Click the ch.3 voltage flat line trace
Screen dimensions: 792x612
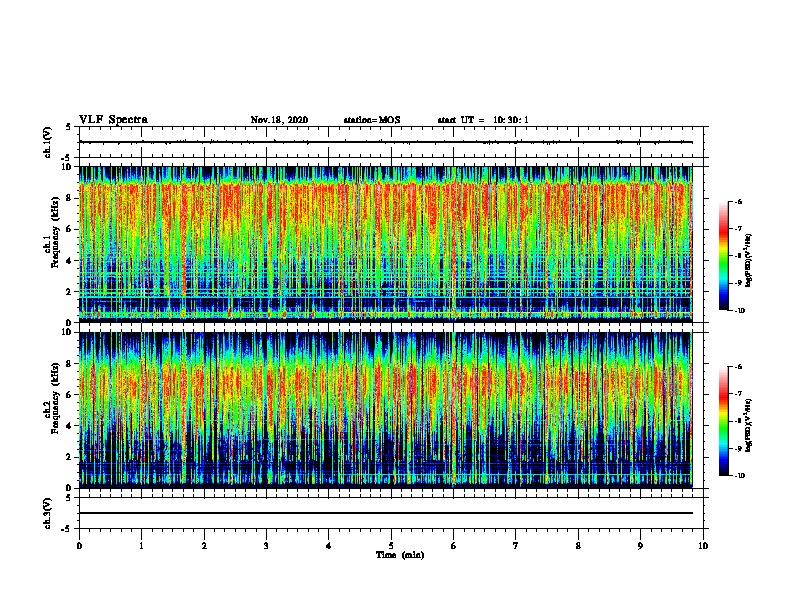click(x=386, y=513)
